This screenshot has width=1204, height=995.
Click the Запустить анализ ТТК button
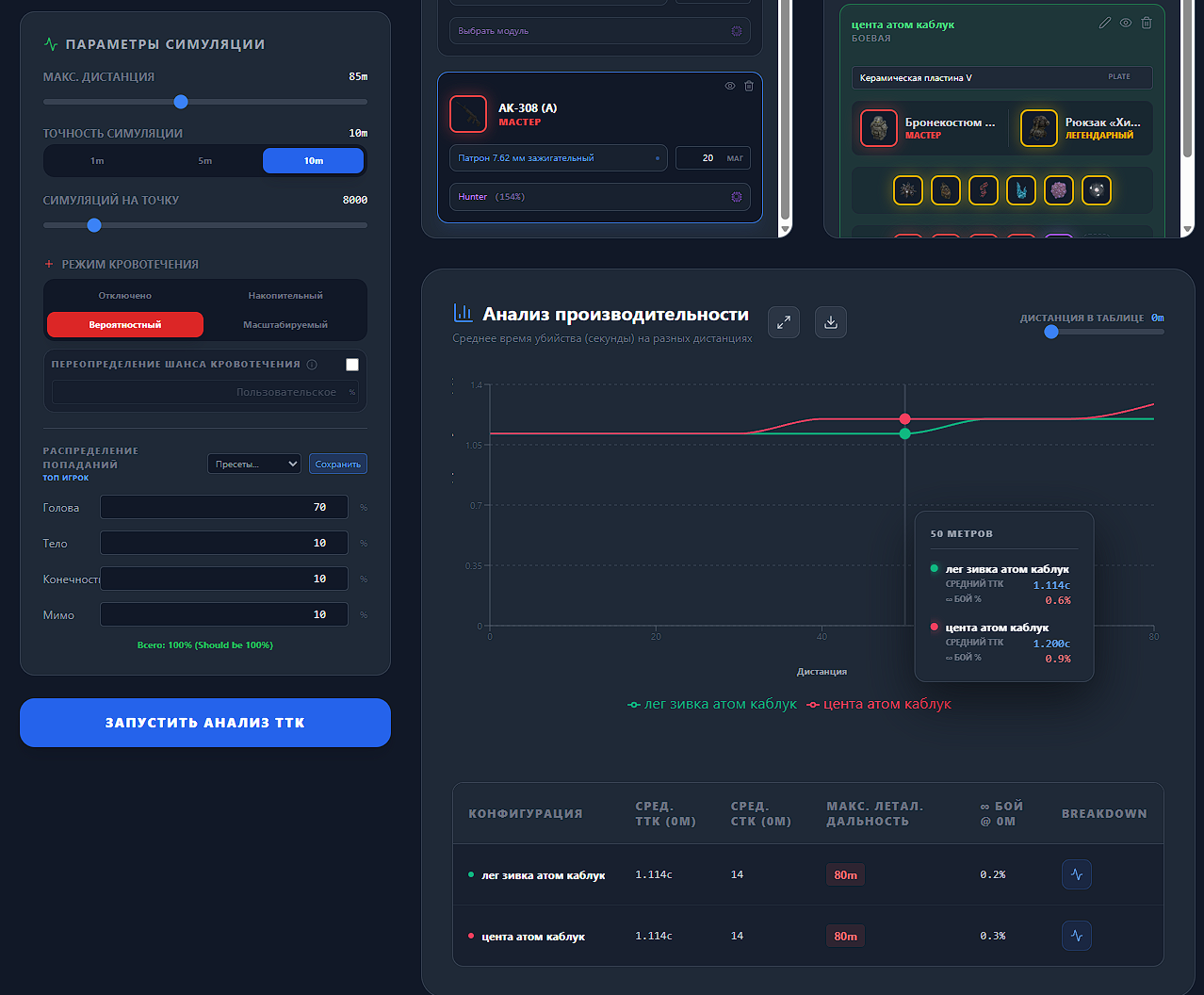tap(205, 723)
